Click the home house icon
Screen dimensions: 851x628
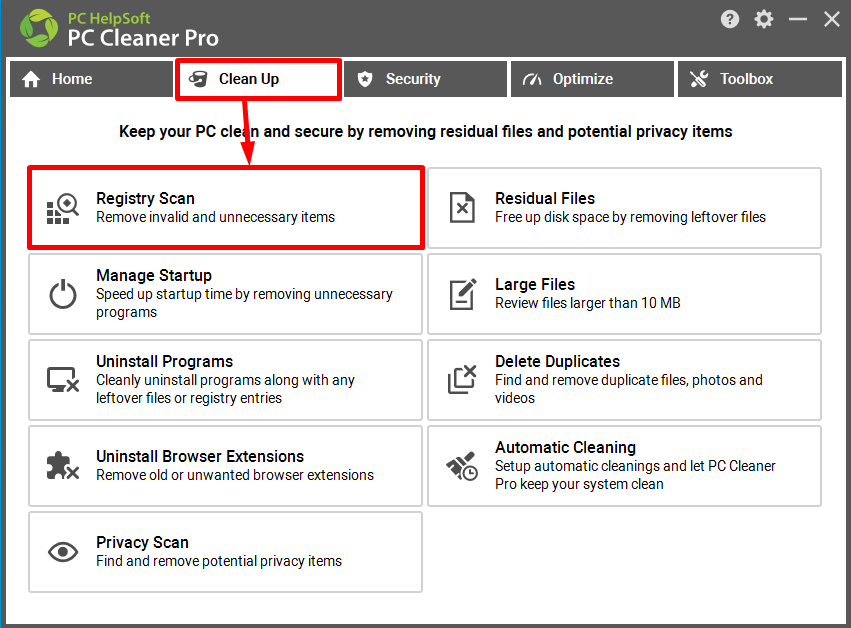pos(31,79)
